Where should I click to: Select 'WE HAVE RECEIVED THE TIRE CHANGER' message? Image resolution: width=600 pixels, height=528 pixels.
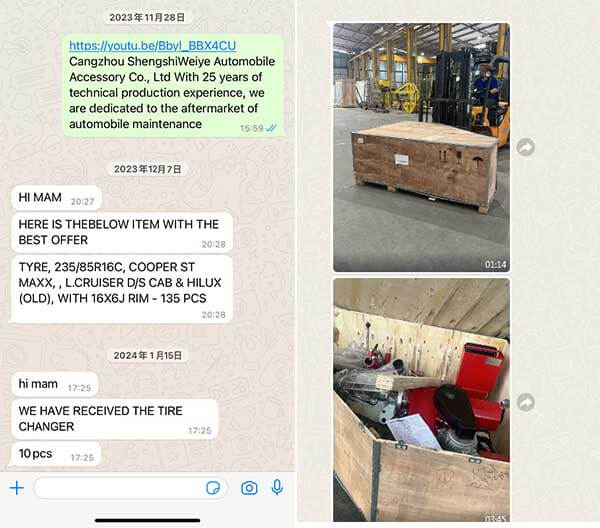[x=115, y=419]
